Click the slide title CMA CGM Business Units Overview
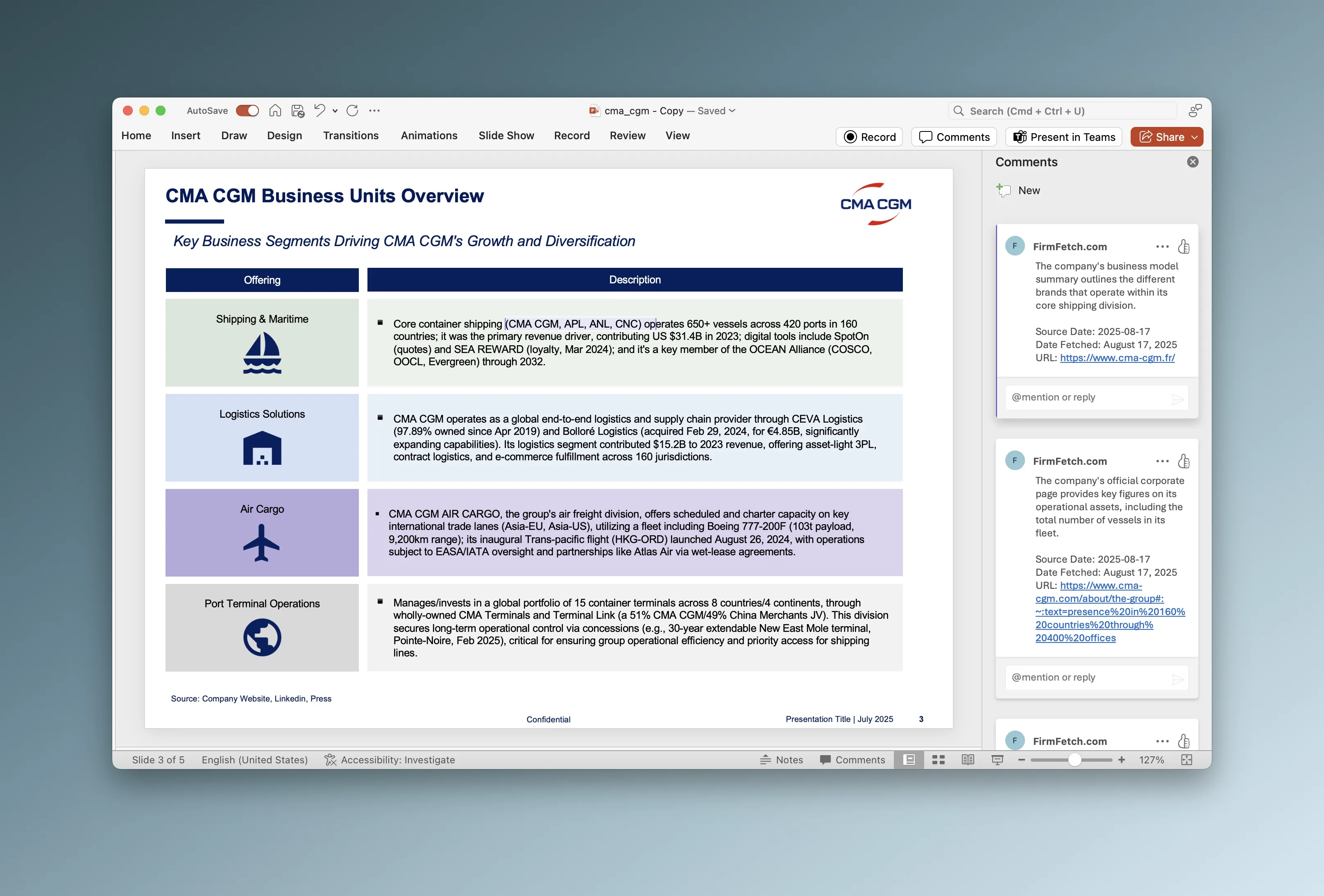 coord(325,196)
